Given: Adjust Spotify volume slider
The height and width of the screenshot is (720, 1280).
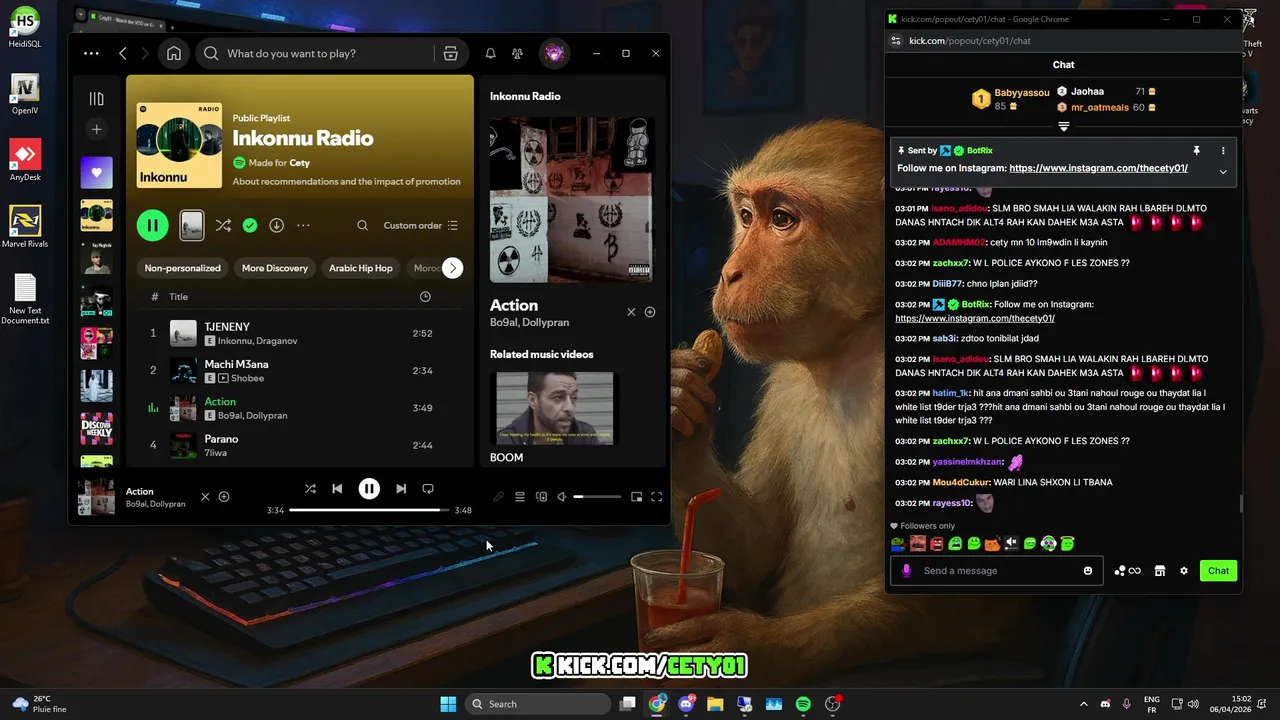Looking at the screenshot, I should (x=597, y=497).
